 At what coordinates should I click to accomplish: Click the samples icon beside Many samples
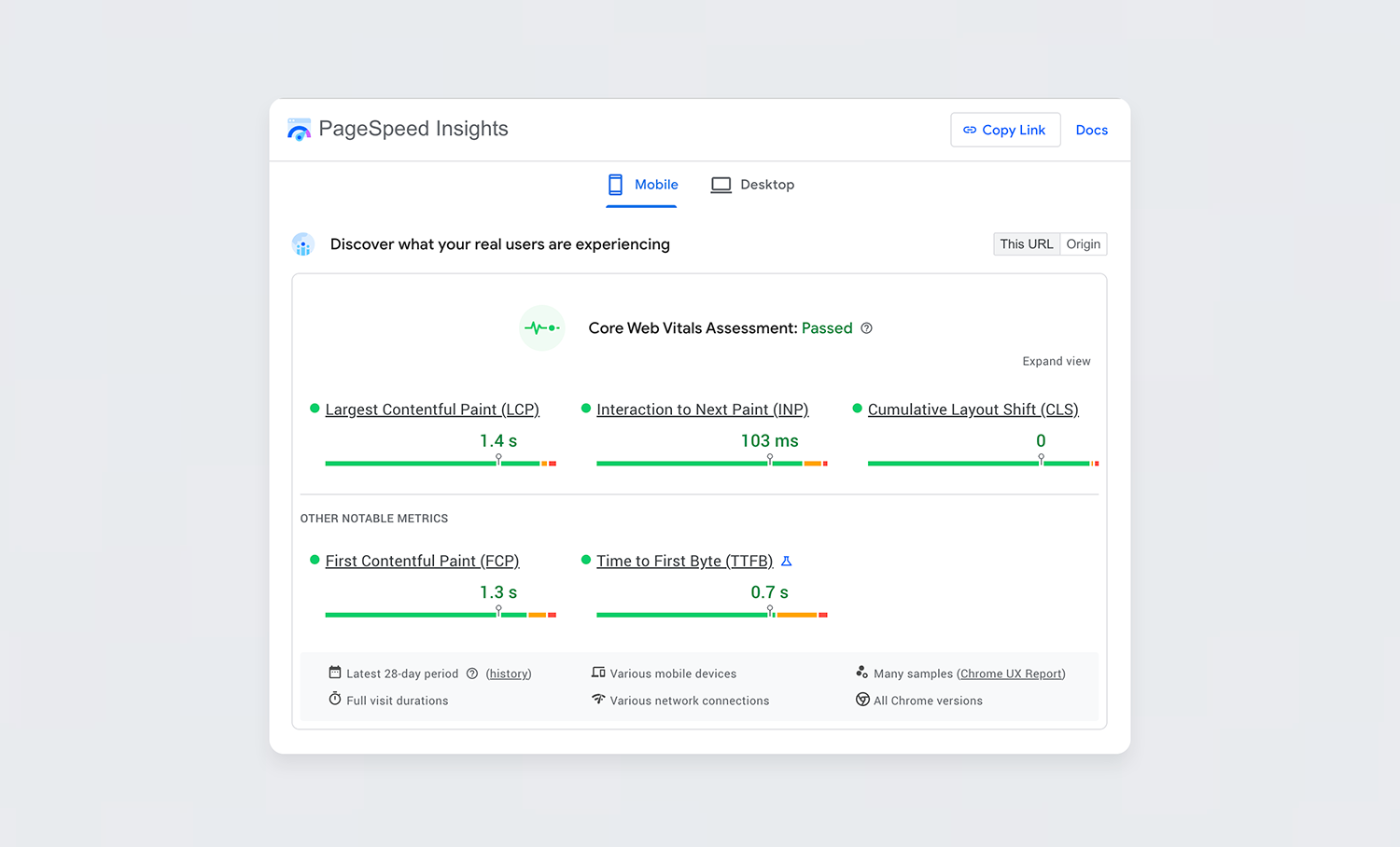(861, 672)
